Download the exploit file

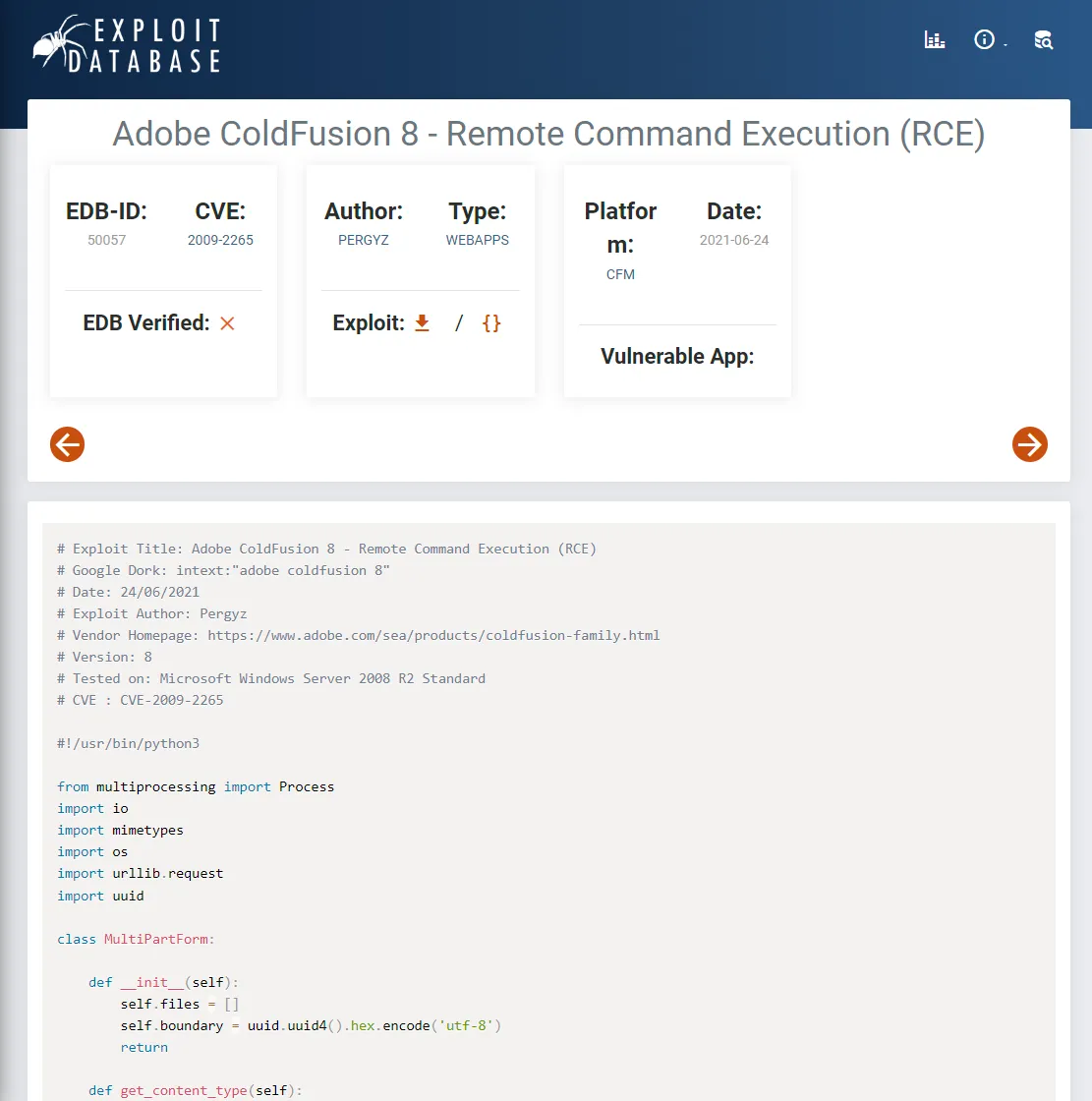pos(422,323)
